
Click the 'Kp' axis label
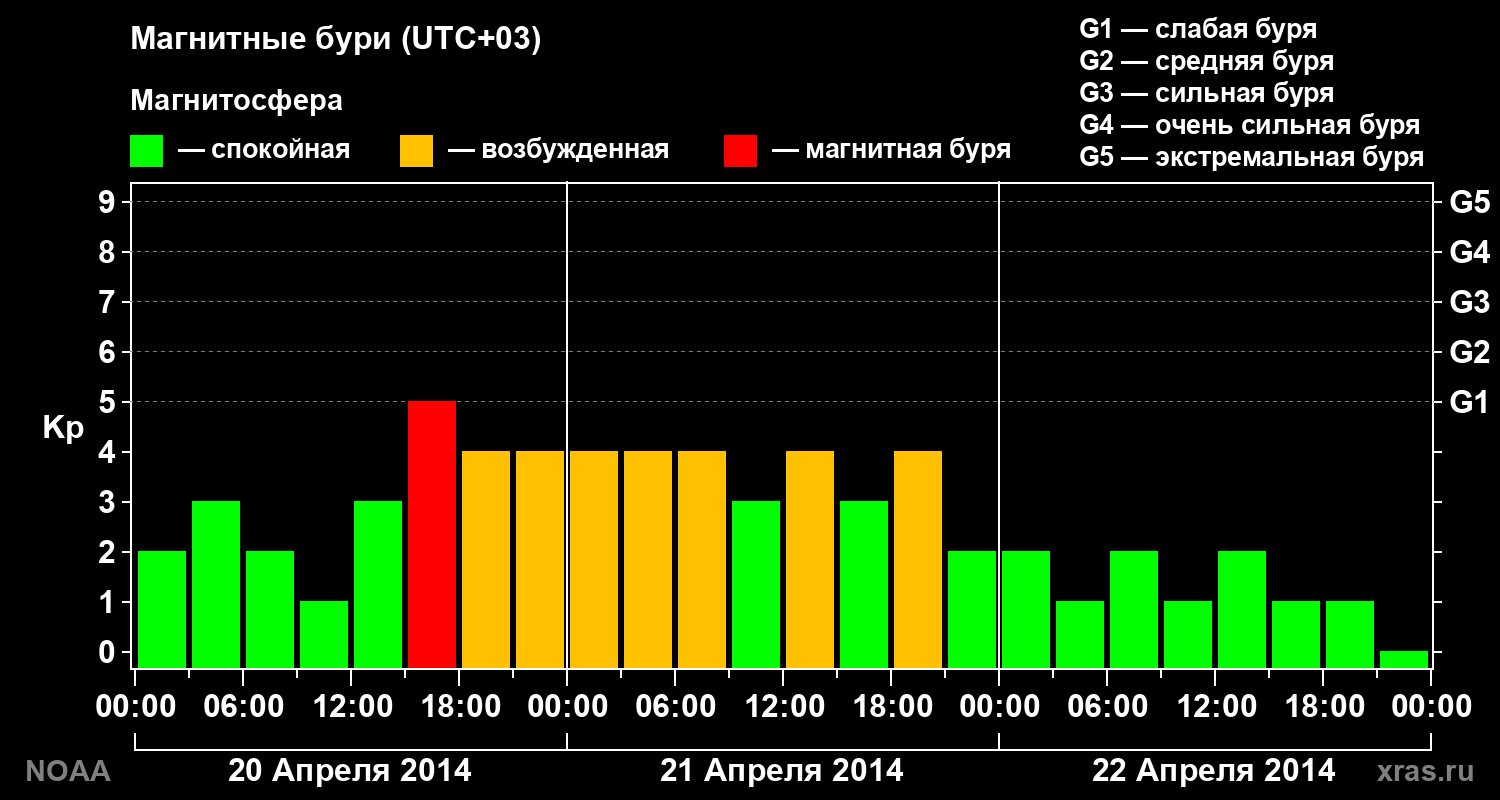coord(63,429)
